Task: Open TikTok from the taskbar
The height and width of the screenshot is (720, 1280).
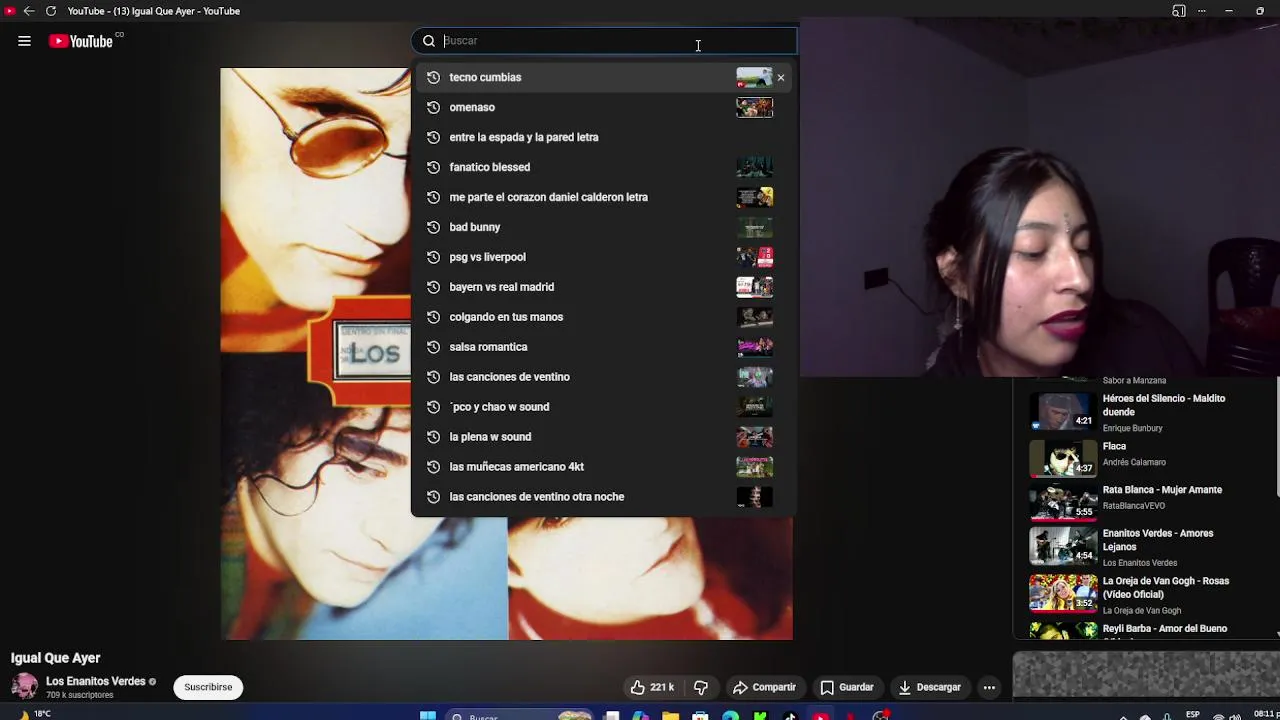Action: pyautogui.click(x=790, y=715)
